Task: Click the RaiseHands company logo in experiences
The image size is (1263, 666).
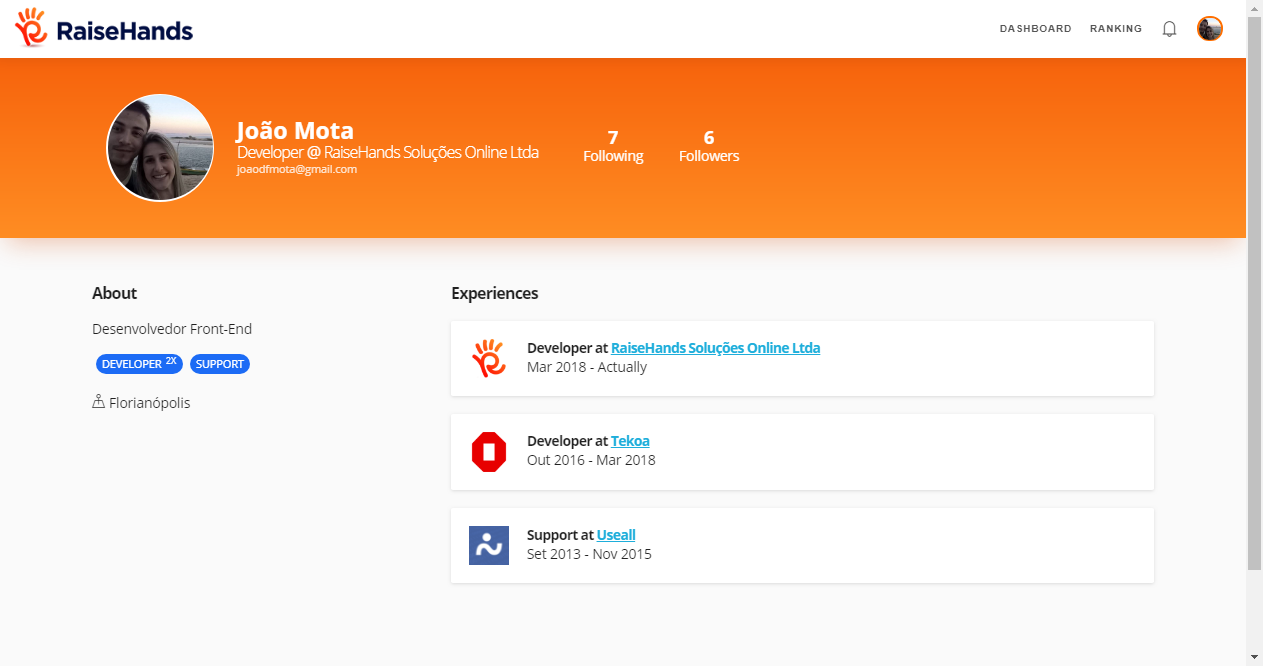Action: tap(489, 358)
